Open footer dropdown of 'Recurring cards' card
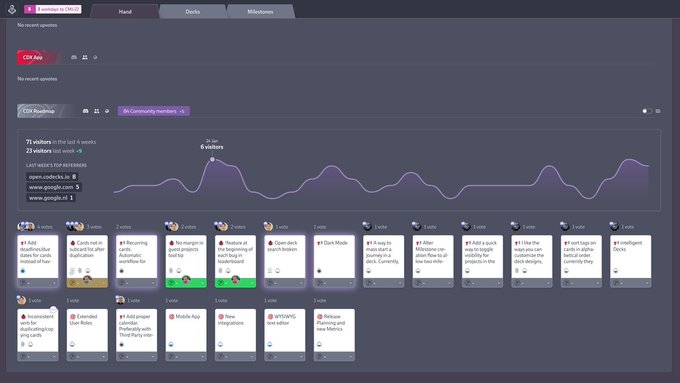 tap(153, 283)
